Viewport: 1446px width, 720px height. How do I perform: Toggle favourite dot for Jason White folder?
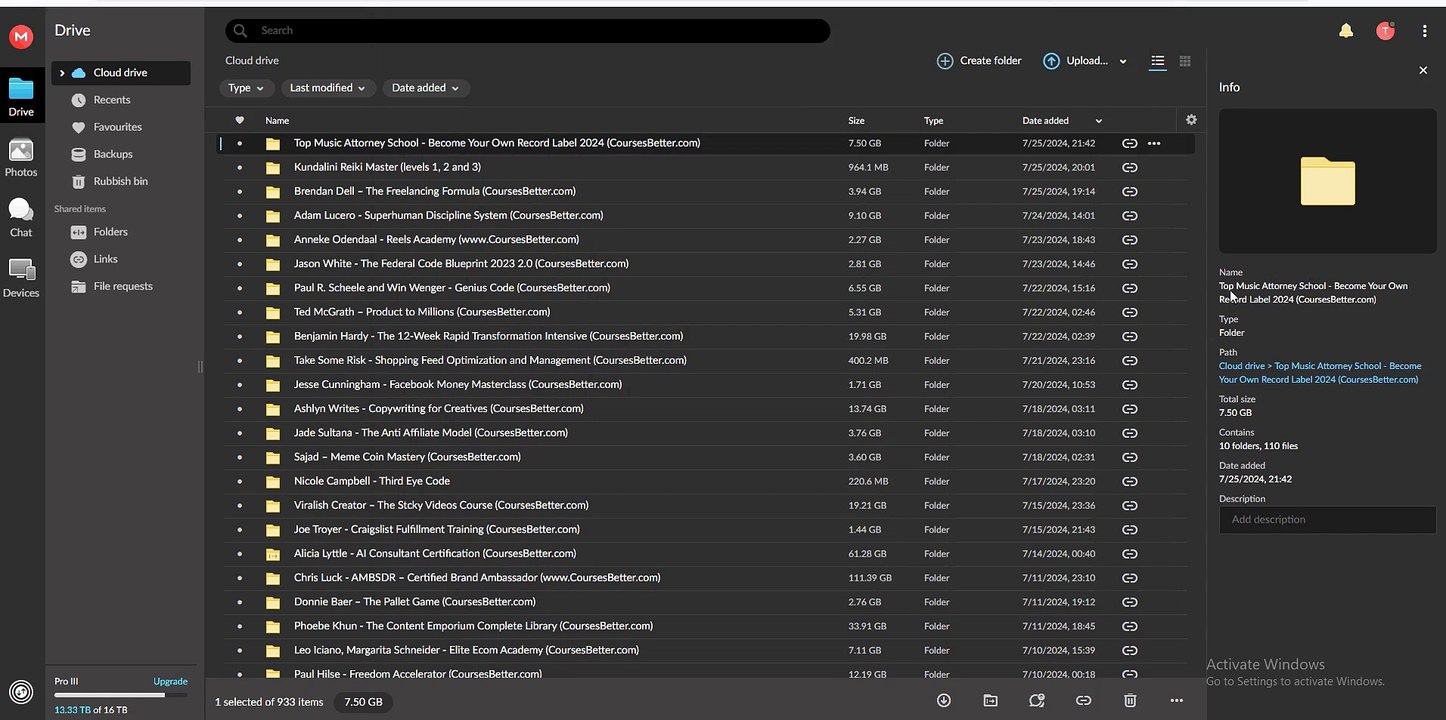(x=239, y=264)
